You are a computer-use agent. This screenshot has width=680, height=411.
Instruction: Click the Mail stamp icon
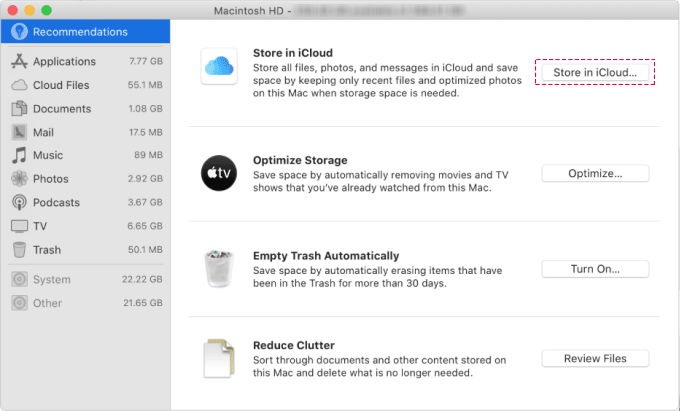pos(19,132)
